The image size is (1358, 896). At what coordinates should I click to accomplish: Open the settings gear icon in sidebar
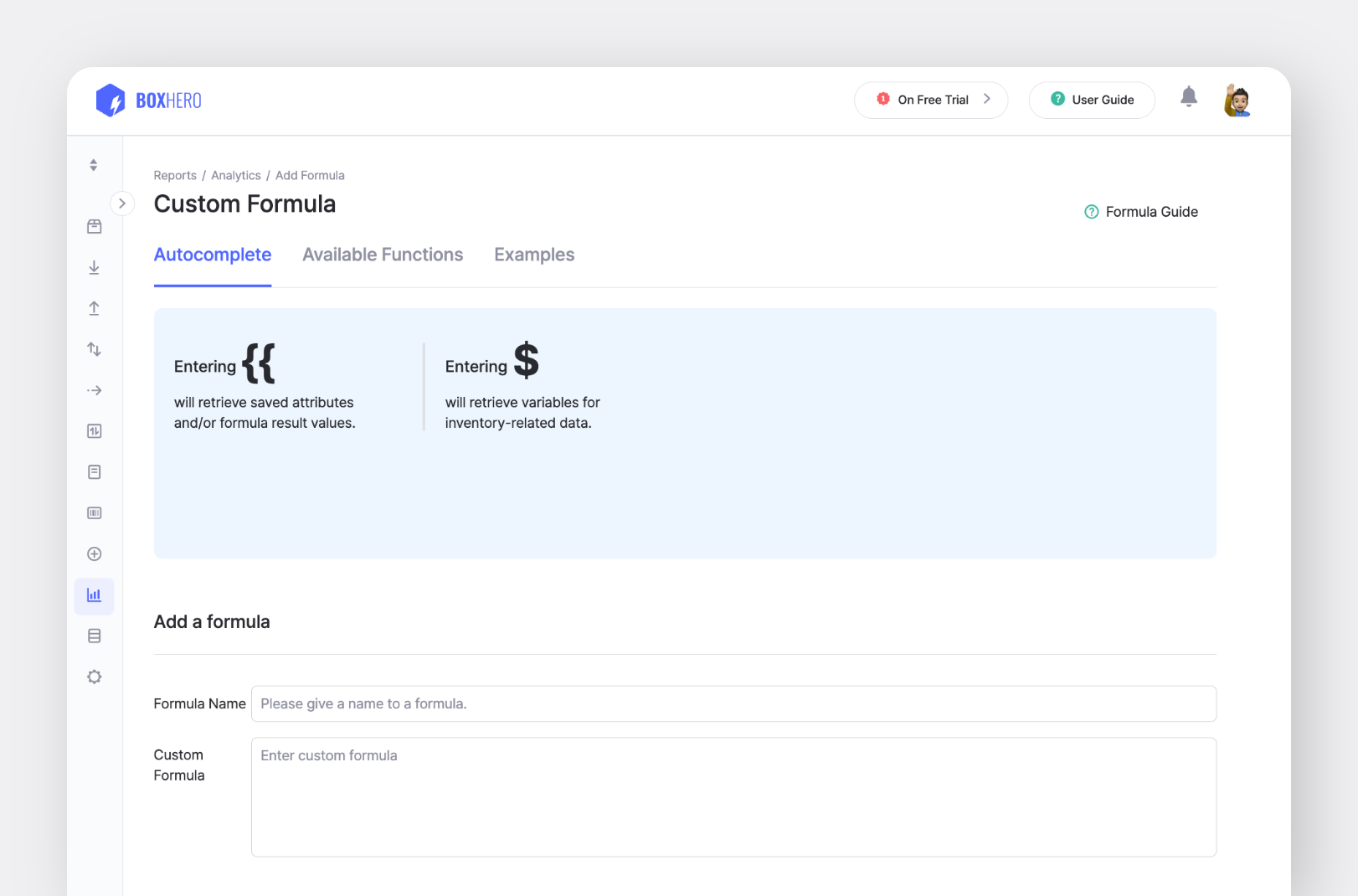(95, 677)
